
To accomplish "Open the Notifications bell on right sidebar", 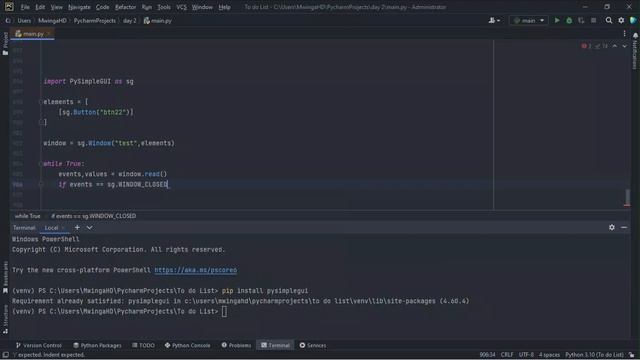I will tap(635, 36).
